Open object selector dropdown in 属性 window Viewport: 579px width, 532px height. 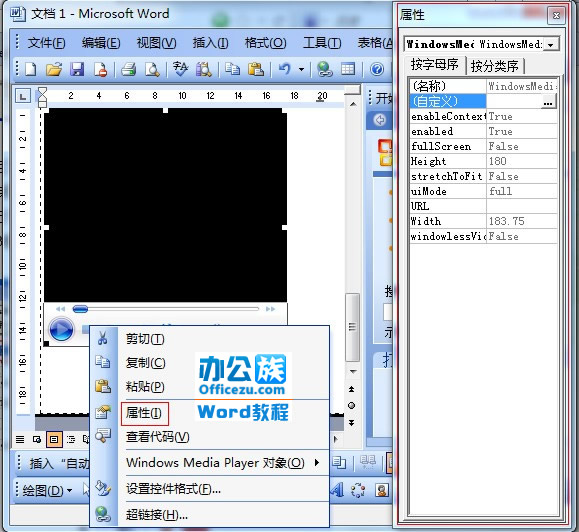pyautogui.click(x=551, y=45)
